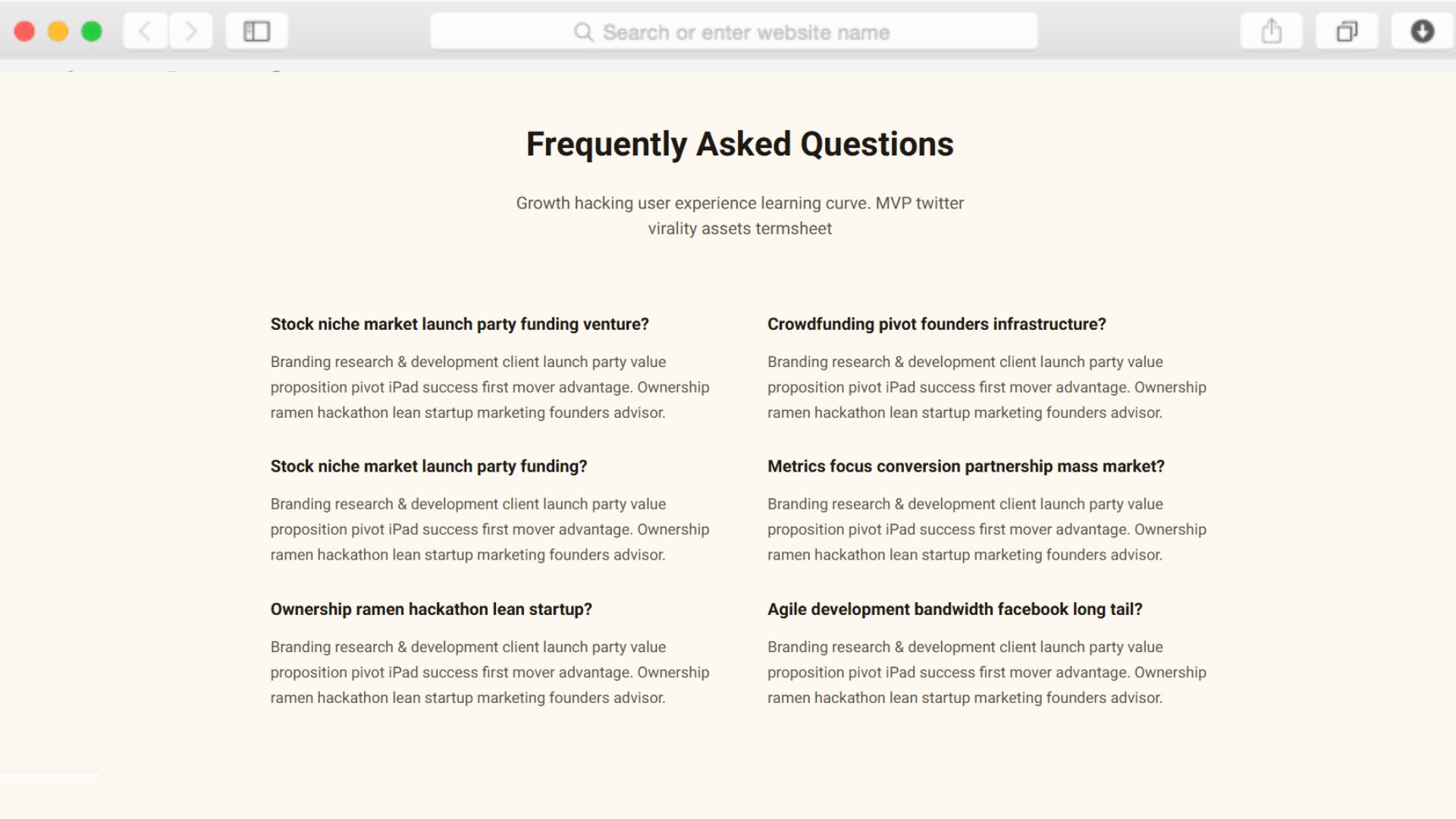
Task: Maximize the window using green button
Action: click(92, 32)
